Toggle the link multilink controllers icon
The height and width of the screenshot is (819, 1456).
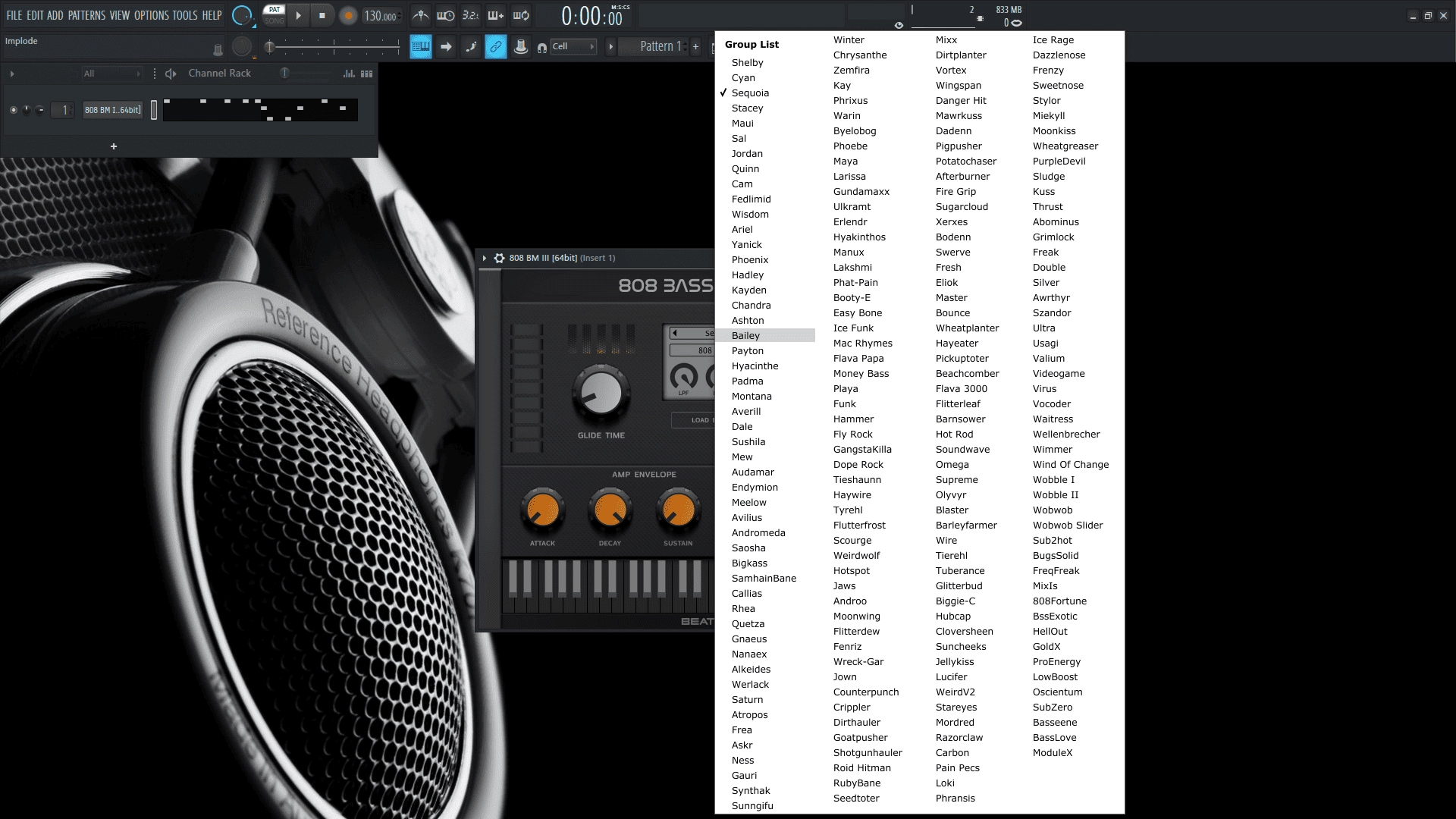tap(496, 47)
